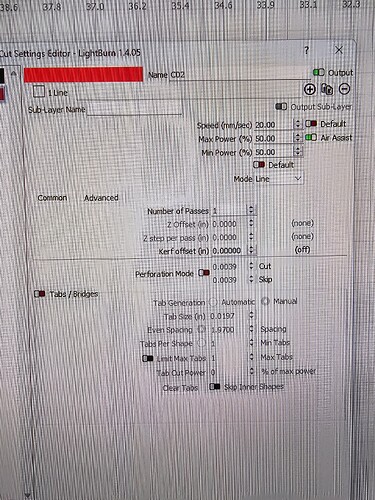This screenshot has height=500, width=375.
Task: Enable the Tabs / Bridges switch
Action: [x=40, y=294]
